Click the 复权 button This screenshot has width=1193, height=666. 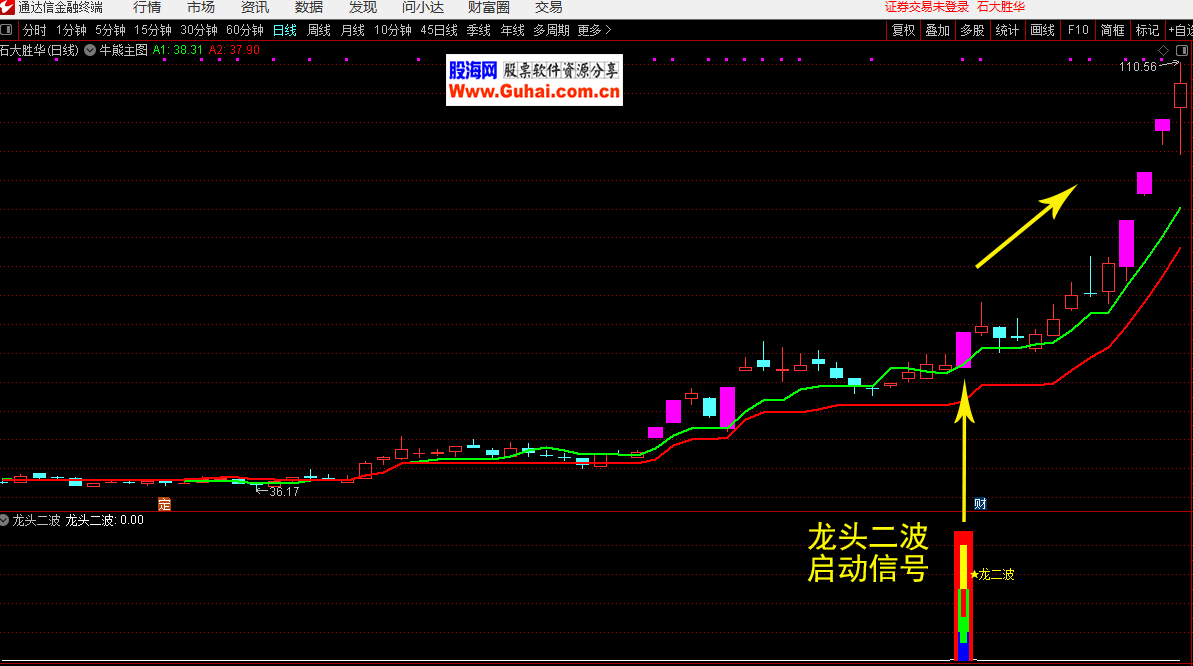click(x=904, y=30)
